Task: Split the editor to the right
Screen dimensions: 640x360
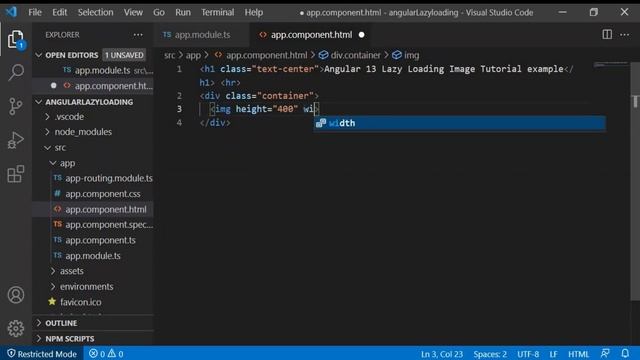Action: click(607, 35)
